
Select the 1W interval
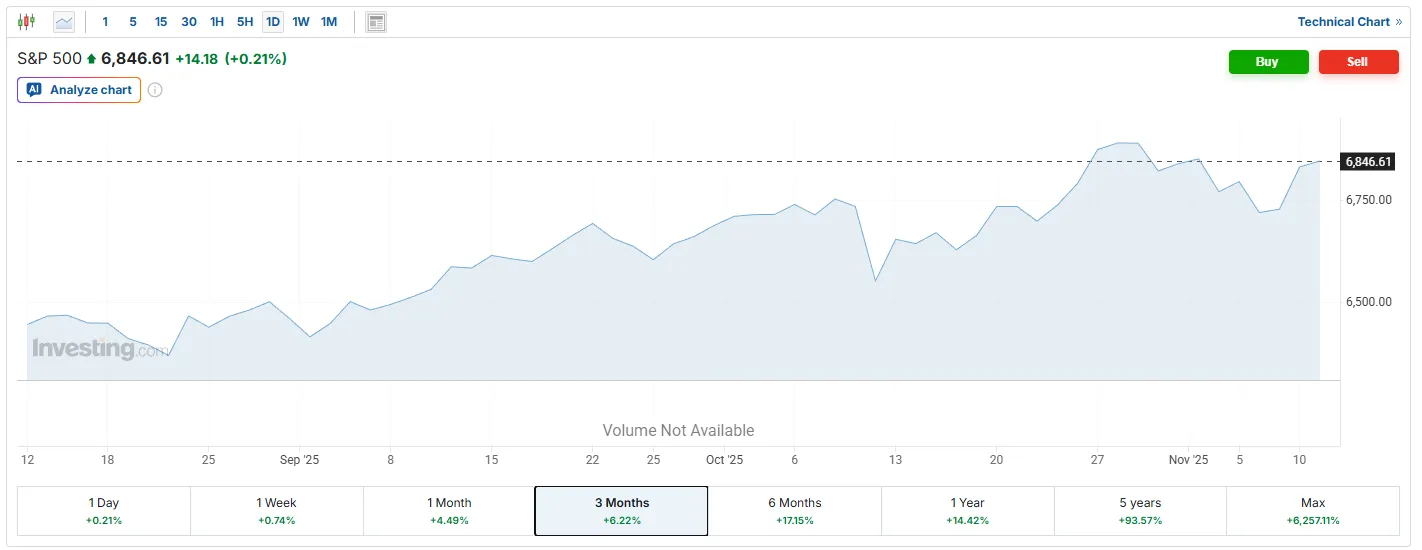pyautogui.click(x=301, y=21)
